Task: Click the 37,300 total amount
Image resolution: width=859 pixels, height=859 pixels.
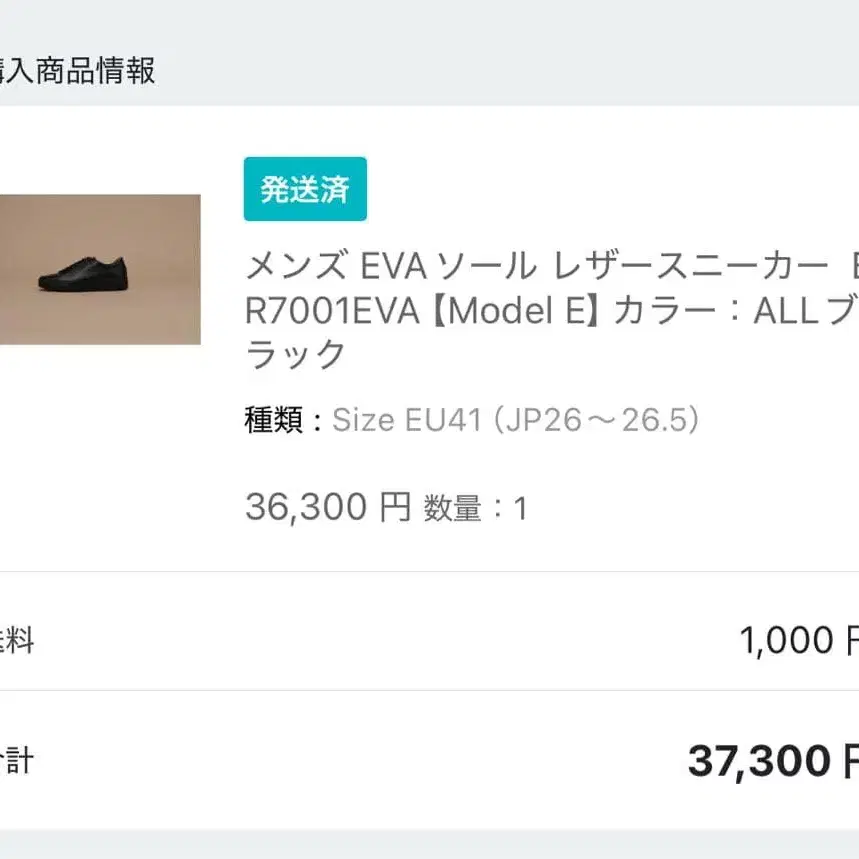Action: (x=759, y=763)
